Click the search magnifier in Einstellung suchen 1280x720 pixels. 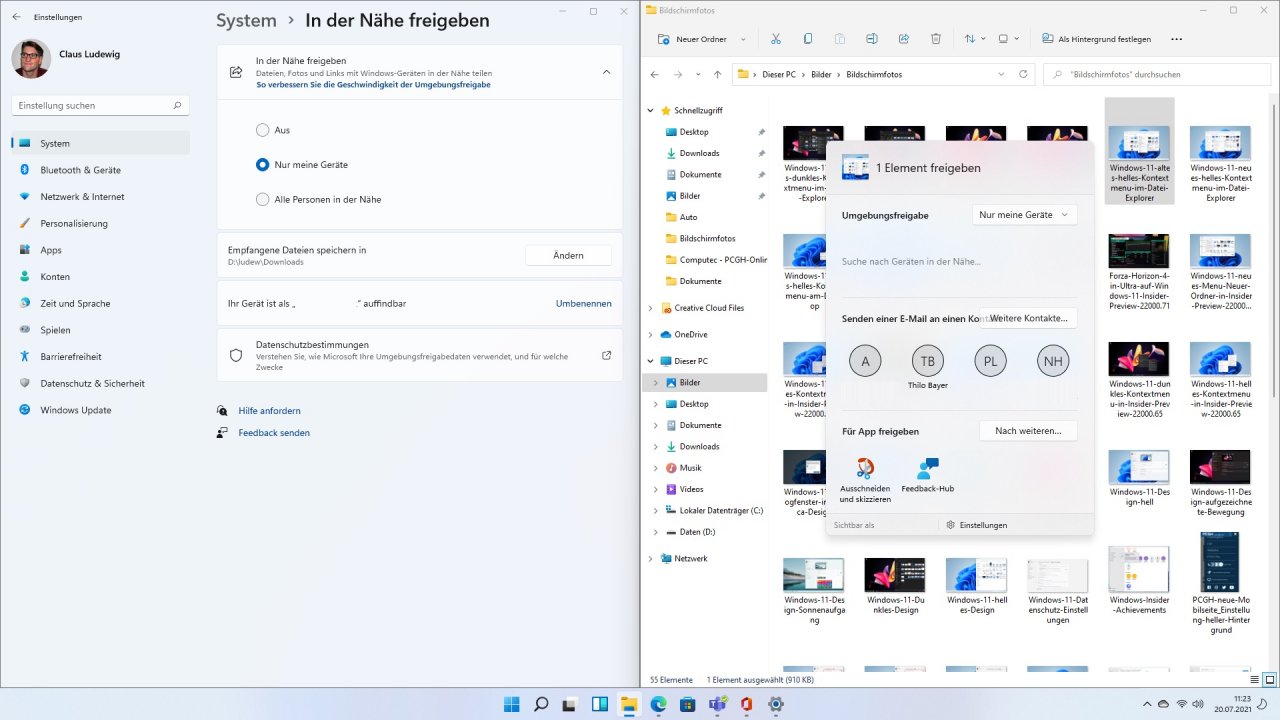pos(177,105)
